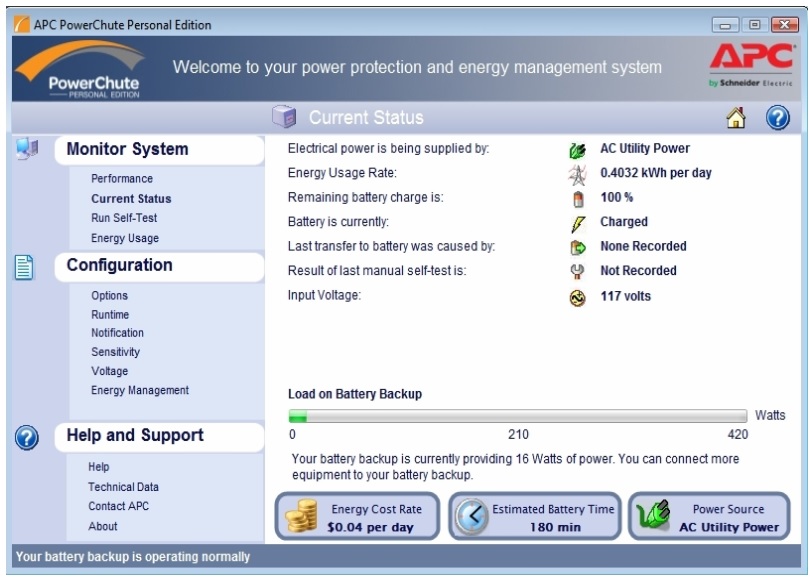The width and height of the screenshot is (810, 578).
Task: Click the '0.4032 kWh per day' value
Action: point(656,173)
